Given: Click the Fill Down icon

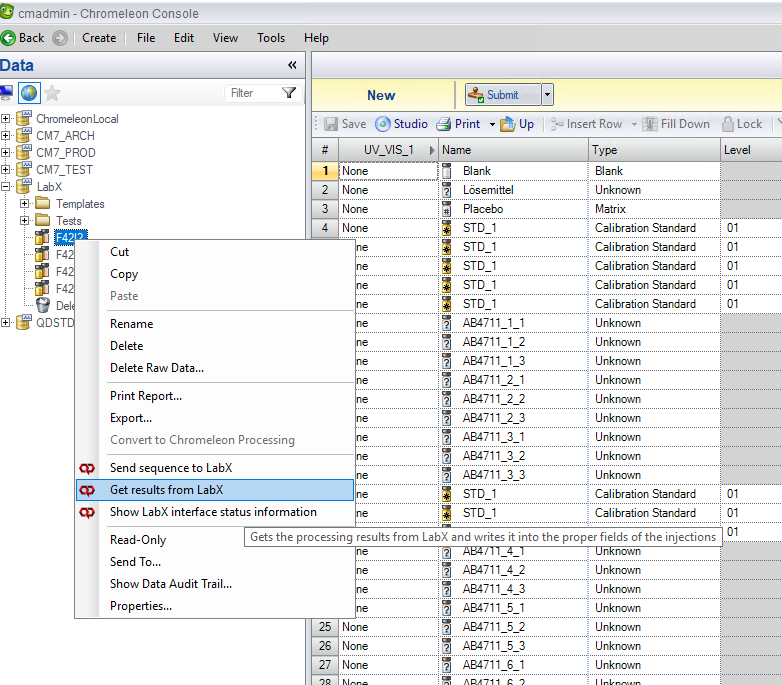Looking at the screenshot, I should click(x=650, y=124).
